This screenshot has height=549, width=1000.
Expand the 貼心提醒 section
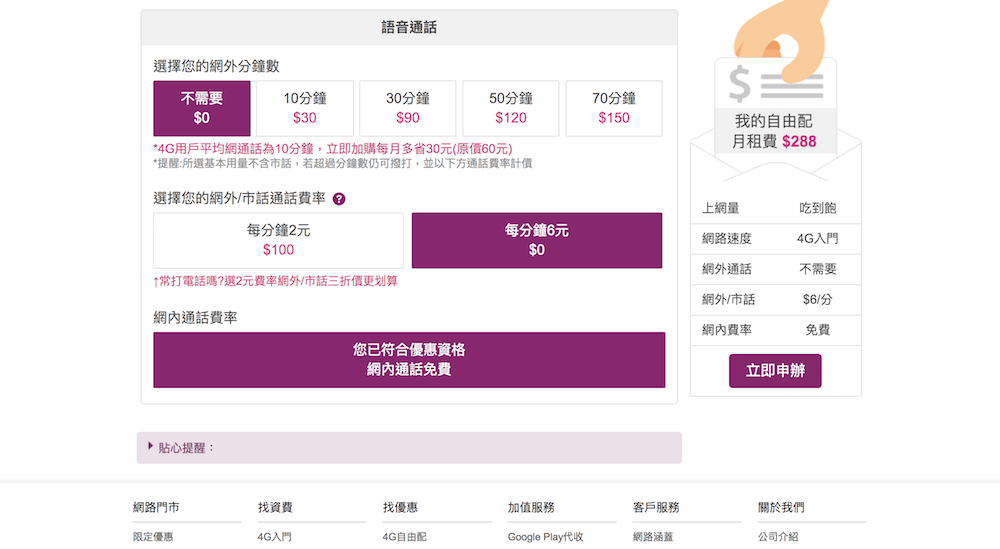[183, 448]
